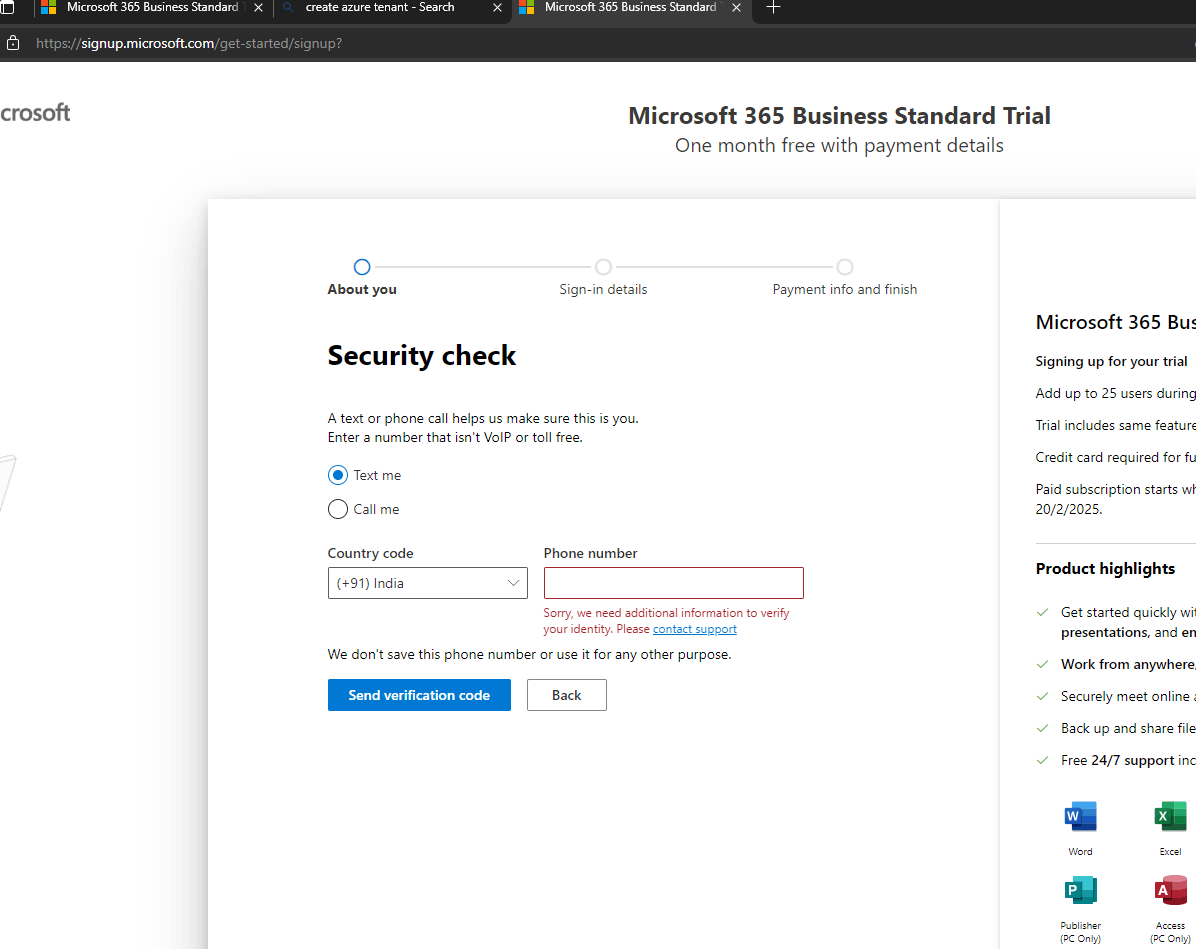Click the Microsoft logo text at top left
Viewport: 1196px width, 949px height.
coord(35,113)
